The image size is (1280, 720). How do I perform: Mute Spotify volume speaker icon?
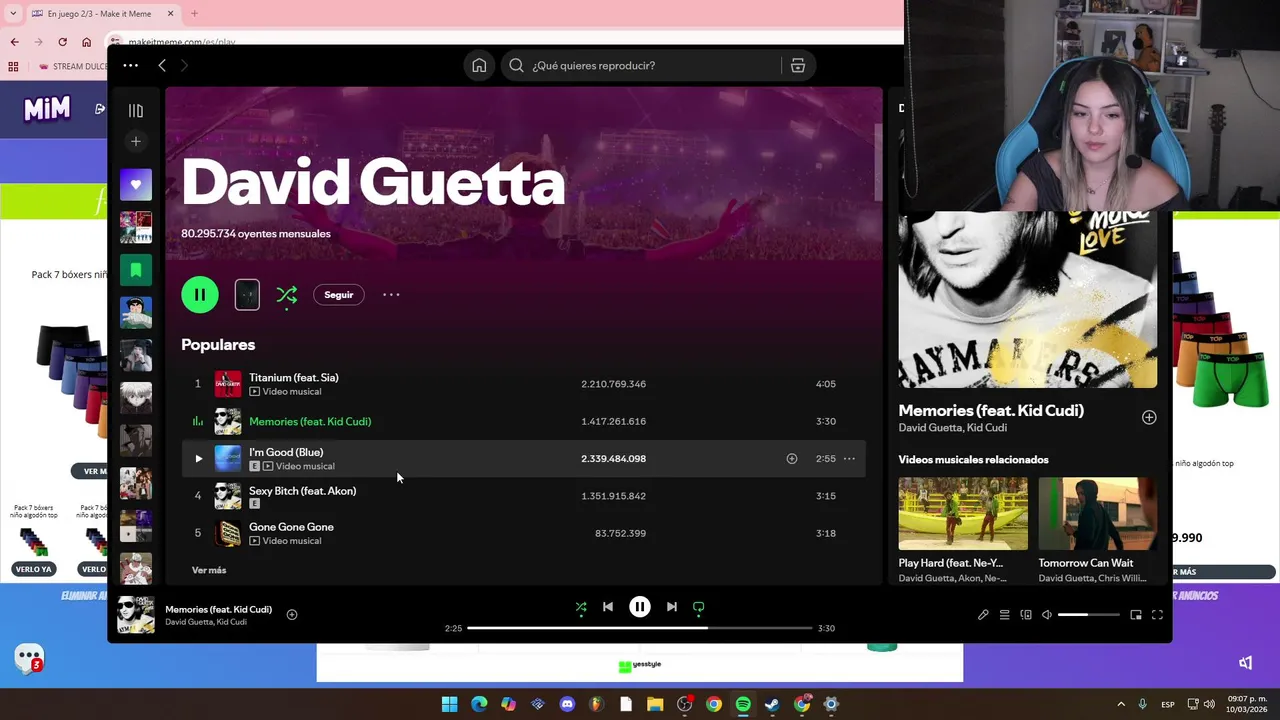point(1047,615)
